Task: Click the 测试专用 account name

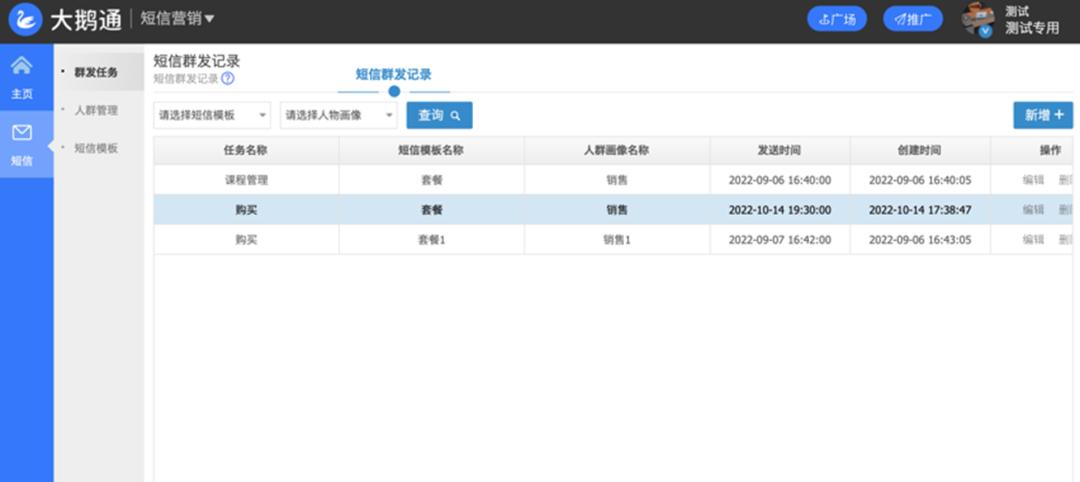Action: tap(1032, 28)
